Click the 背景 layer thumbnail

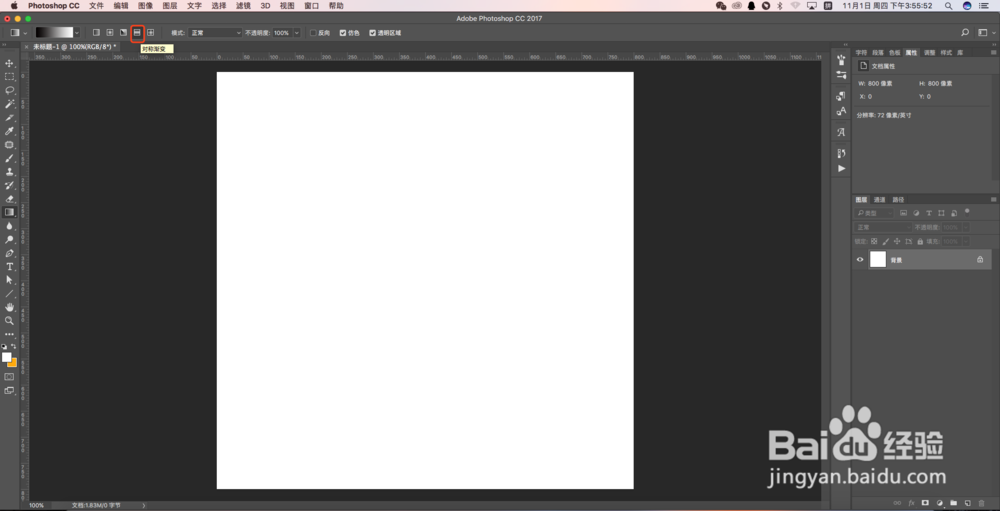point(878,260)
